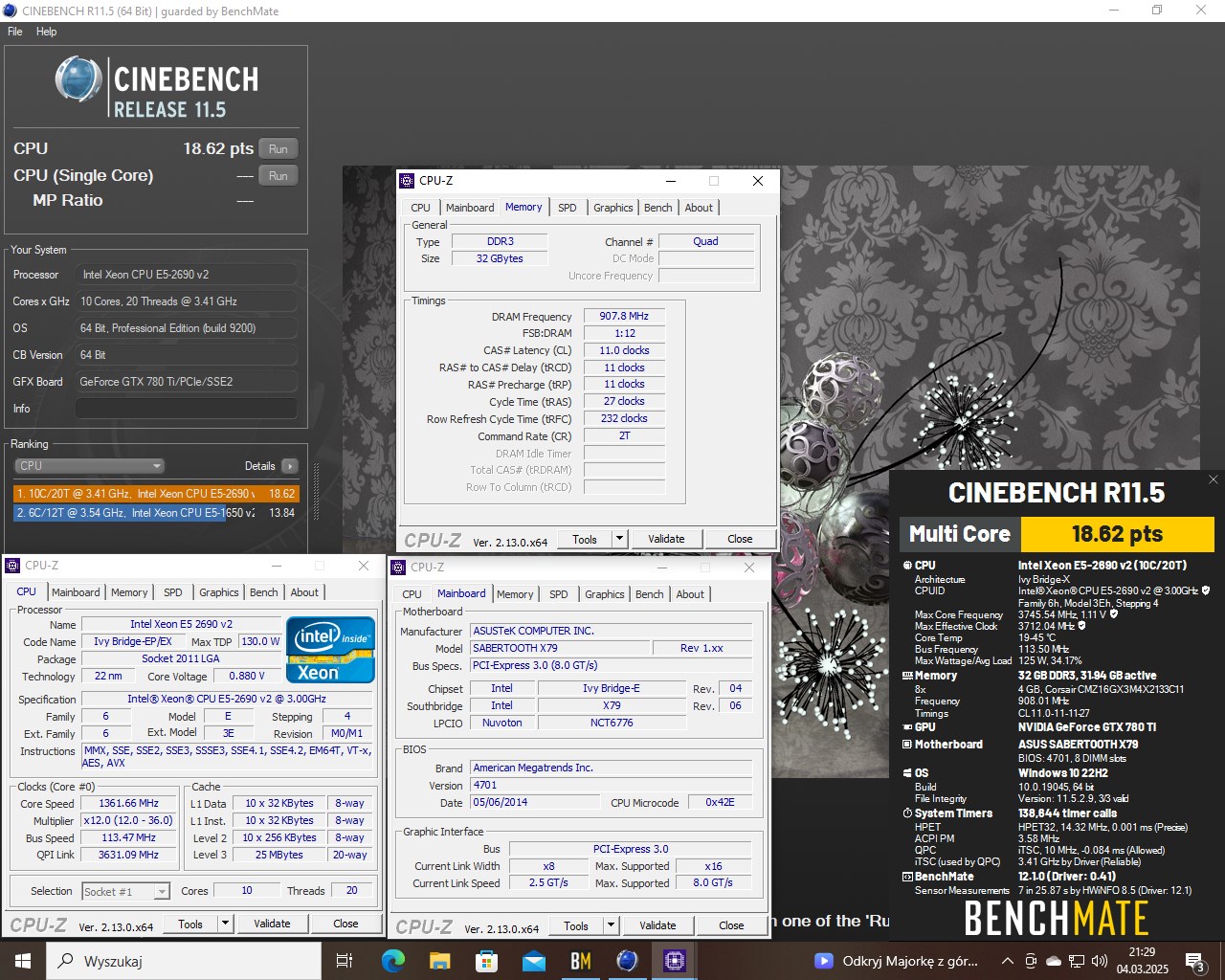Open About tab in Mainboard CPU-Z window
This screenshot has height=980, width=1225.
point(690,594)
